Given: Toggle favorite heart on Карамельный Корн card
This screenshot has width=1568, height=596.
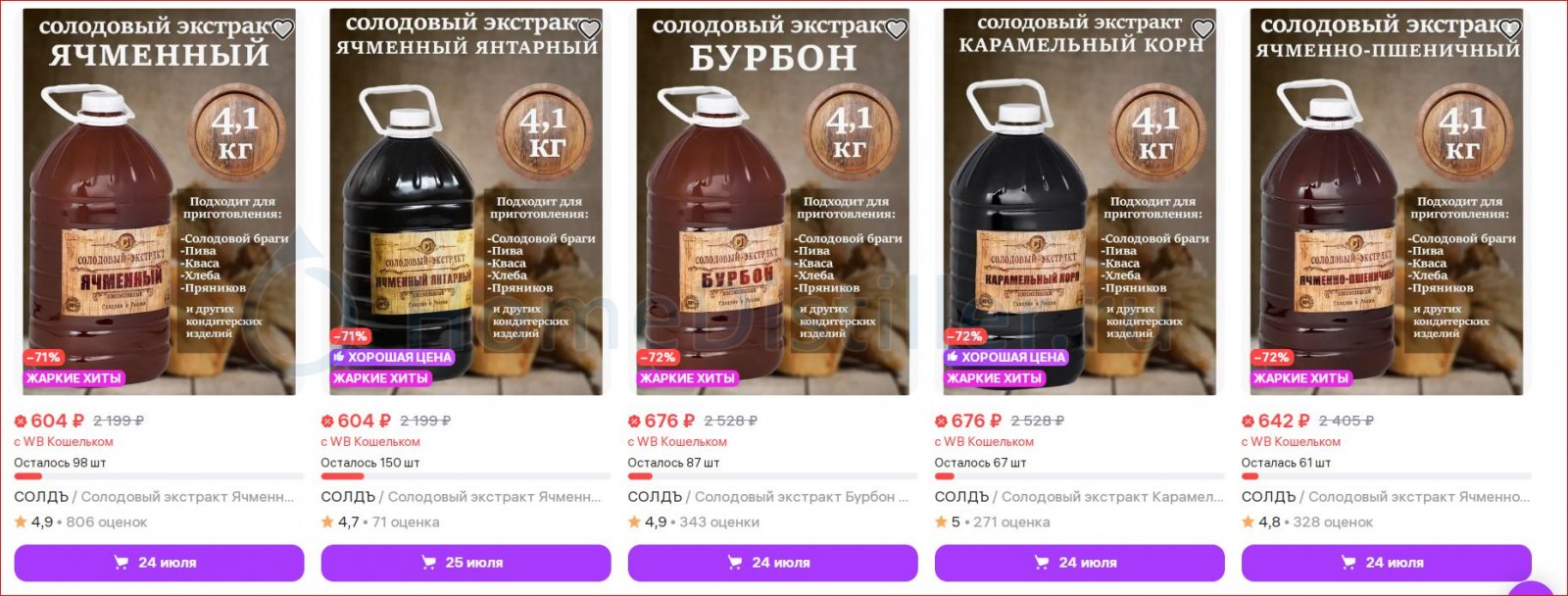Looking at the screenshot, I should pos(1202,29).
